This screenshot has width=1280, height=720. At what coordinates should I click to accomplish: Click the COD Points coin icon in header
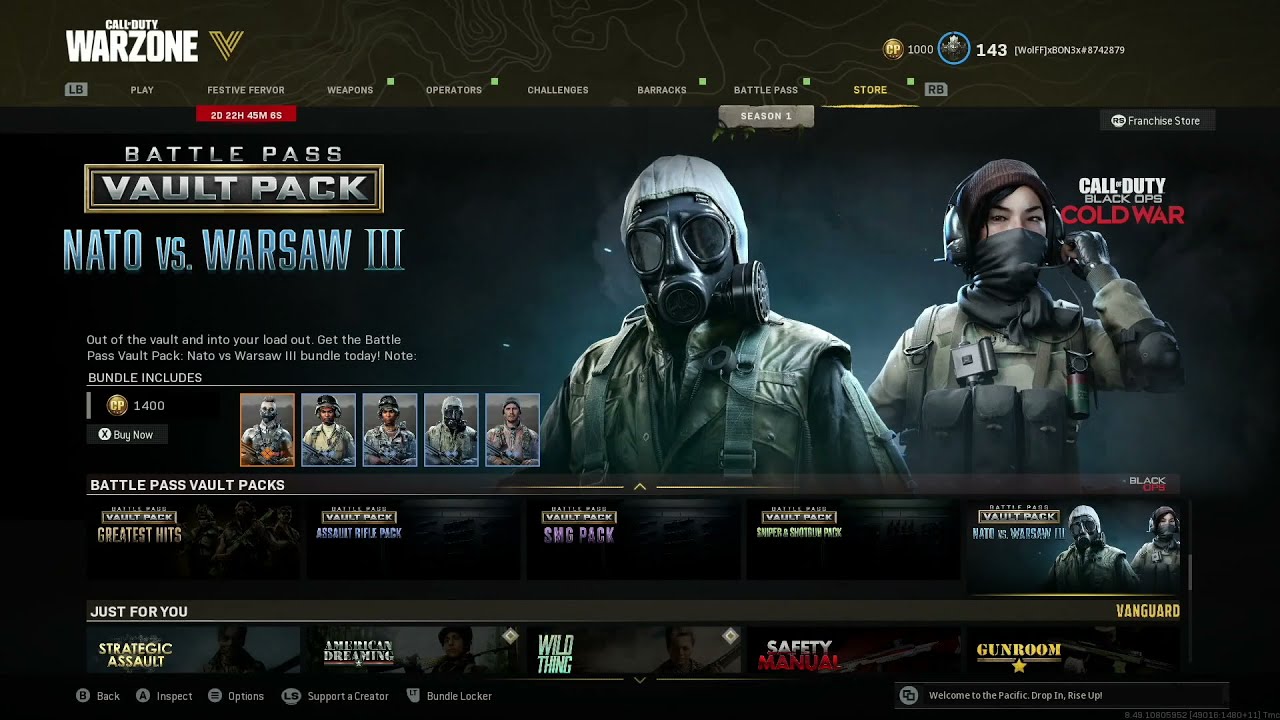(893, 49)
